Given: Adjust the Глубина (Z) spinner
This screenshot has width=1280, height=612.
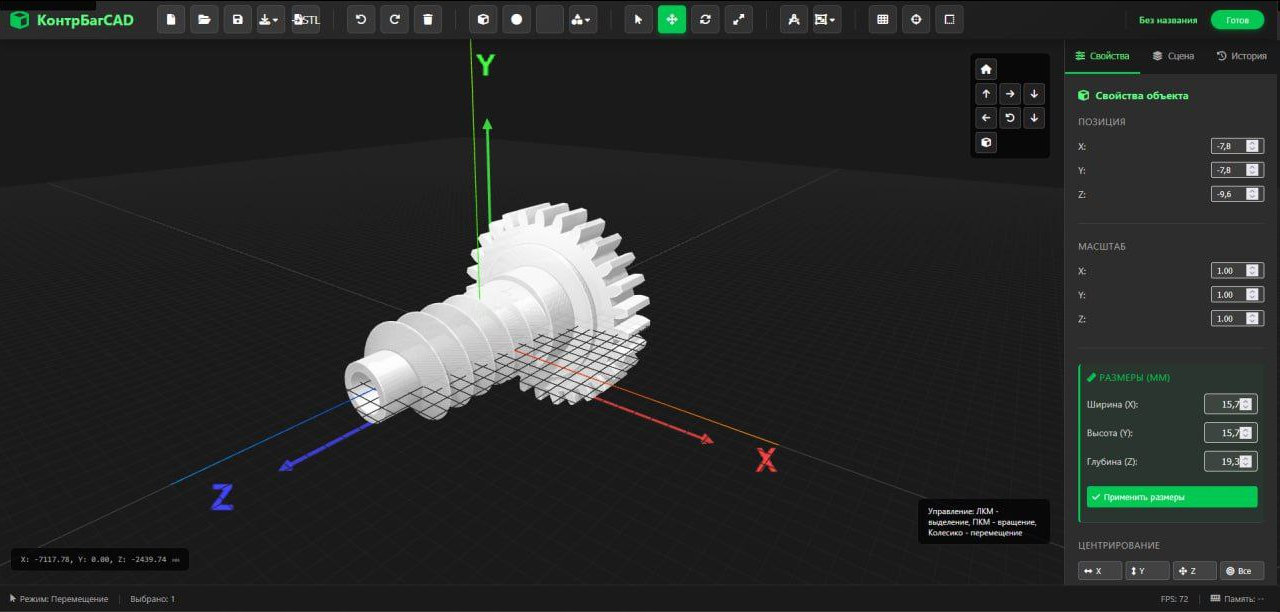Looking at the screenshot, I should [x=1246, y=461].
